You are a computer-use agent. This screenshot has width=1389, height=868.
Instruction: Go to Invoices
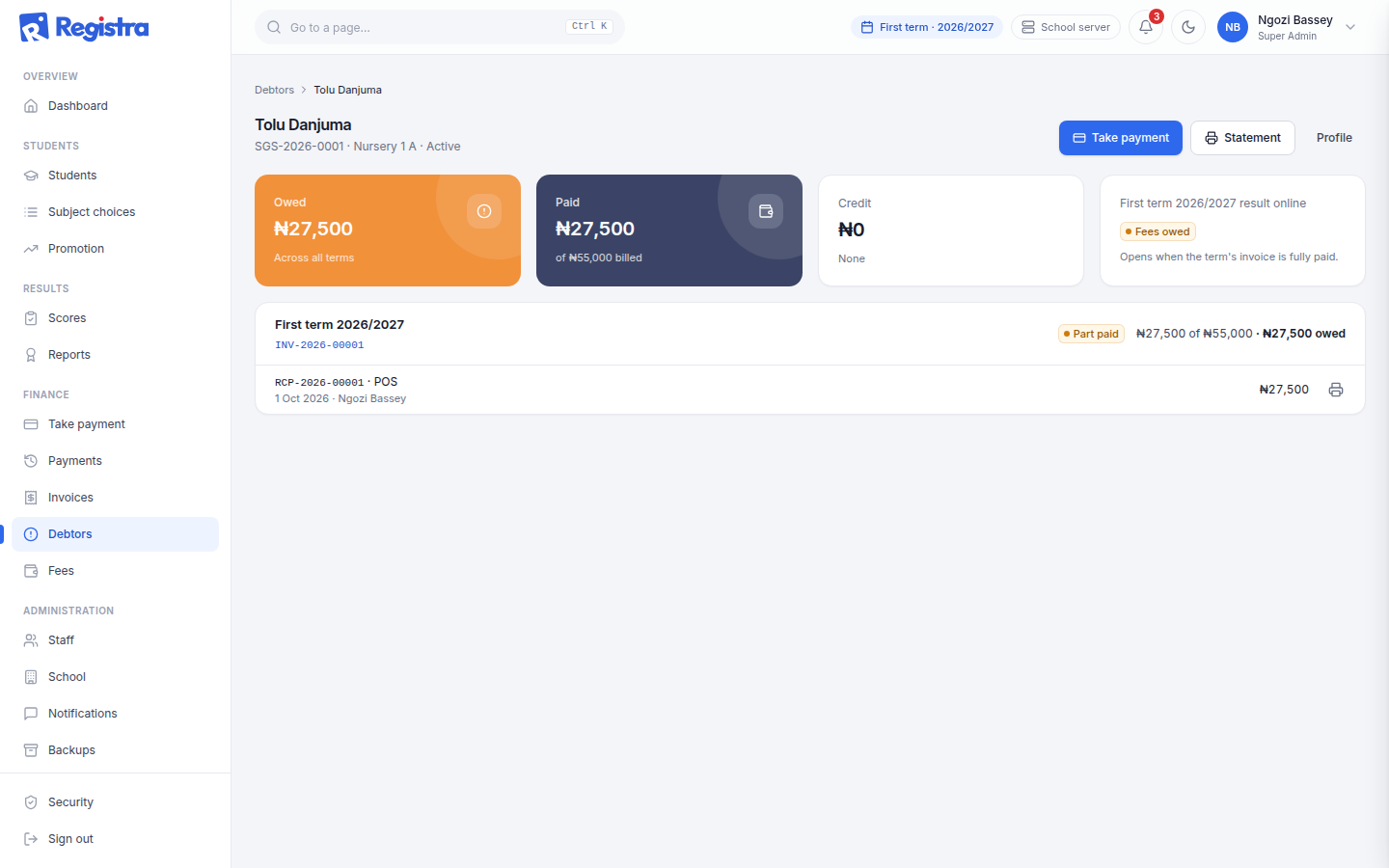(x=116, y=498)
